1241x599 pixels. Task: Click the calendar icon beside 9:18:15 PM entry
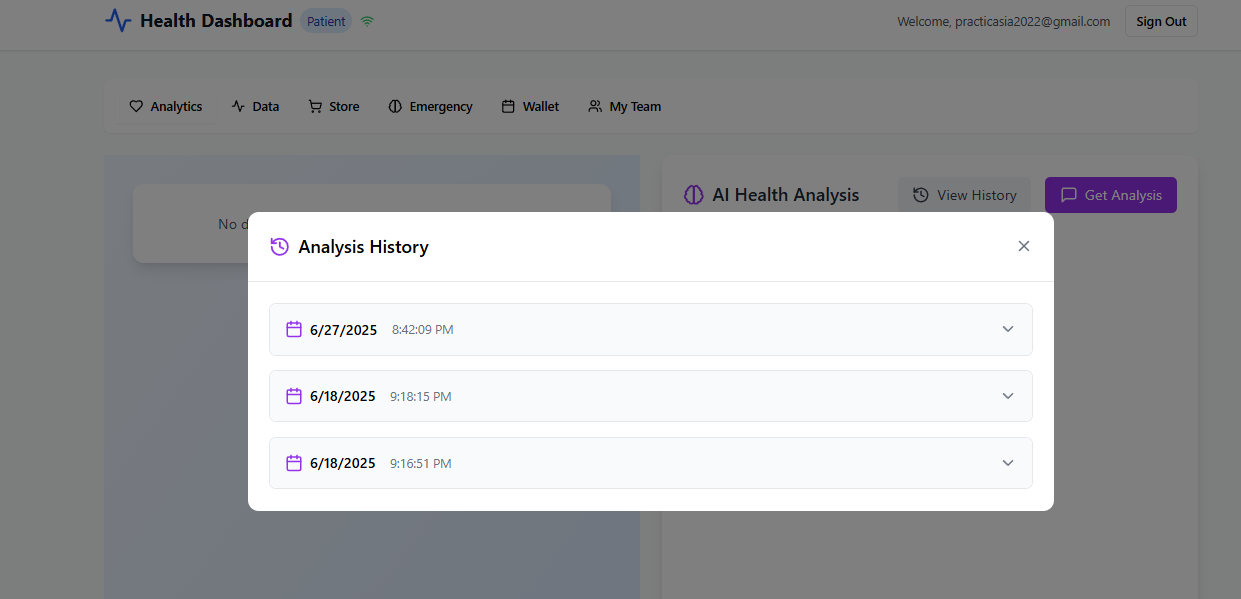(x=294, y=396)
